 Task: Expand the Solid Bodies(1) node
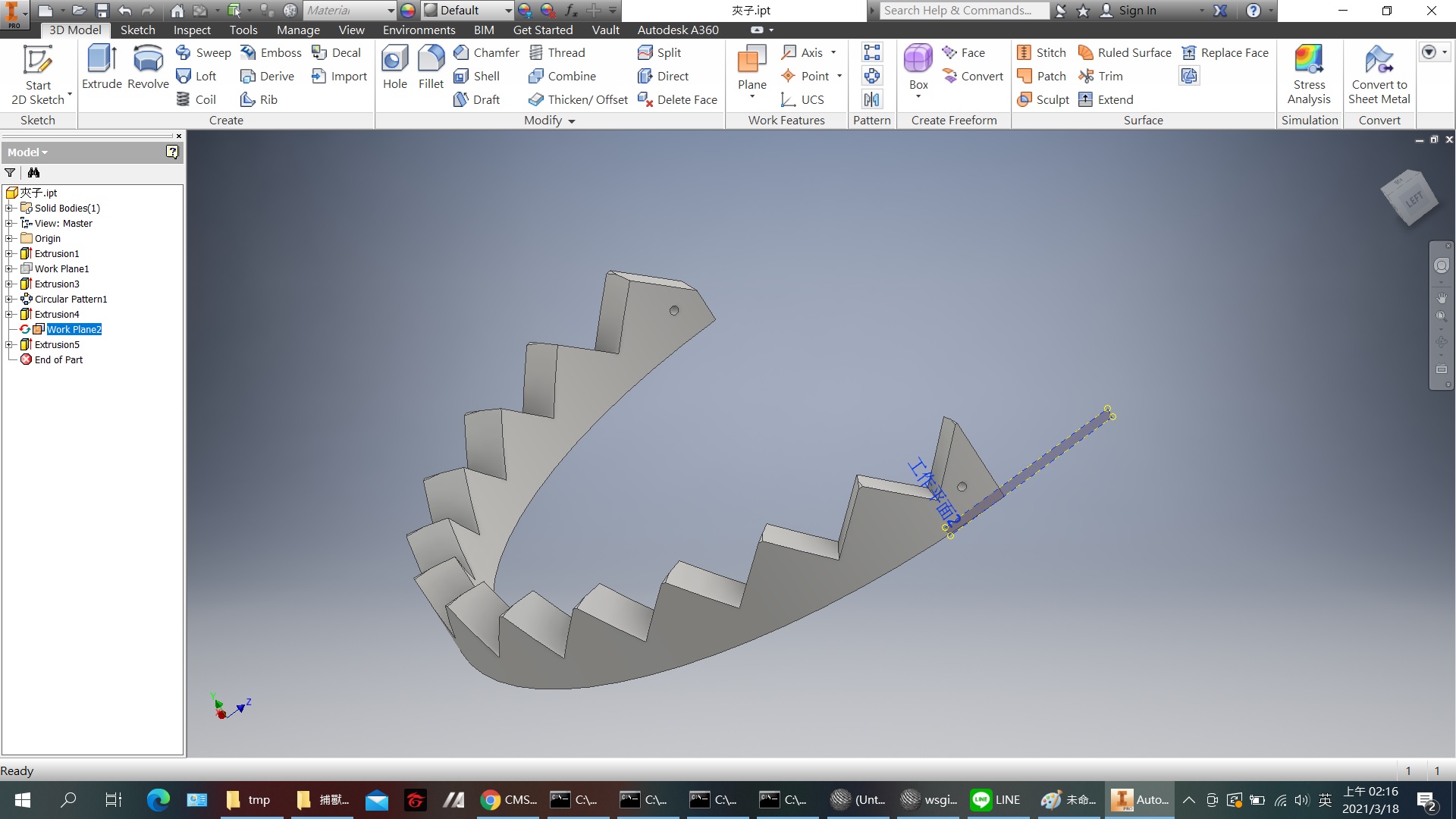click(x=9, y=208)
